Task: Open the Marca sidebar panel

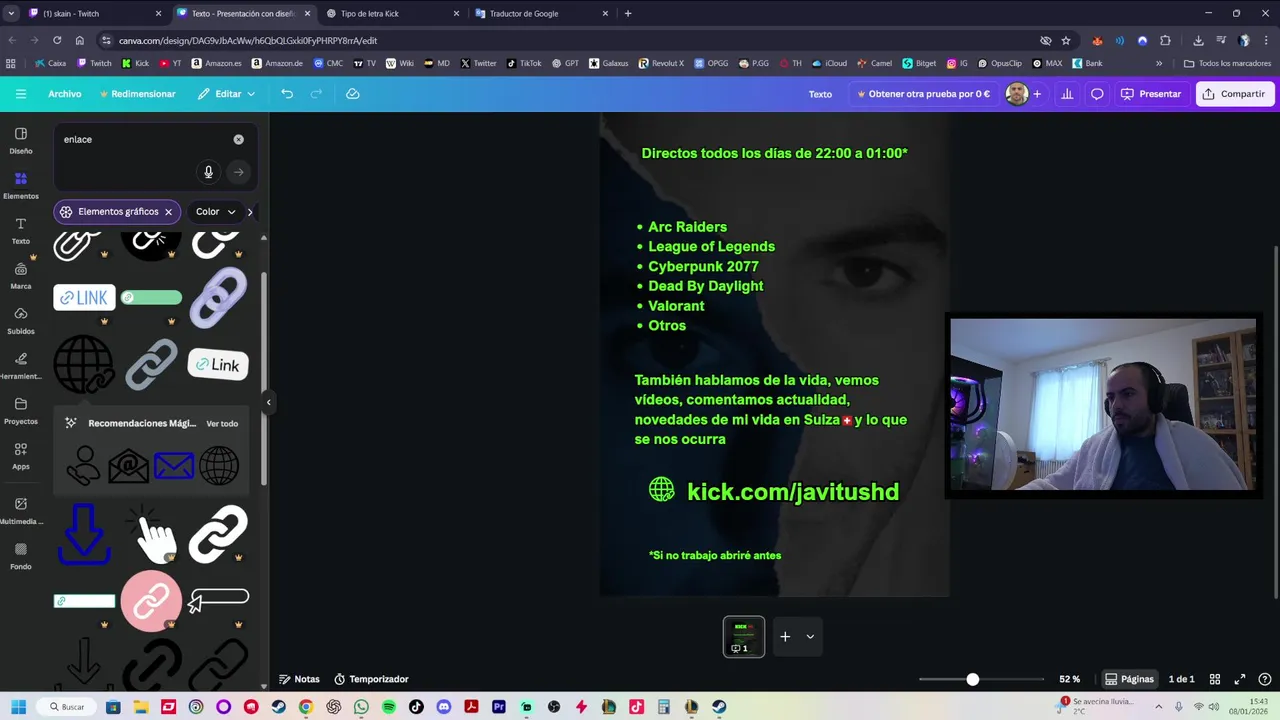Action: 20,276
